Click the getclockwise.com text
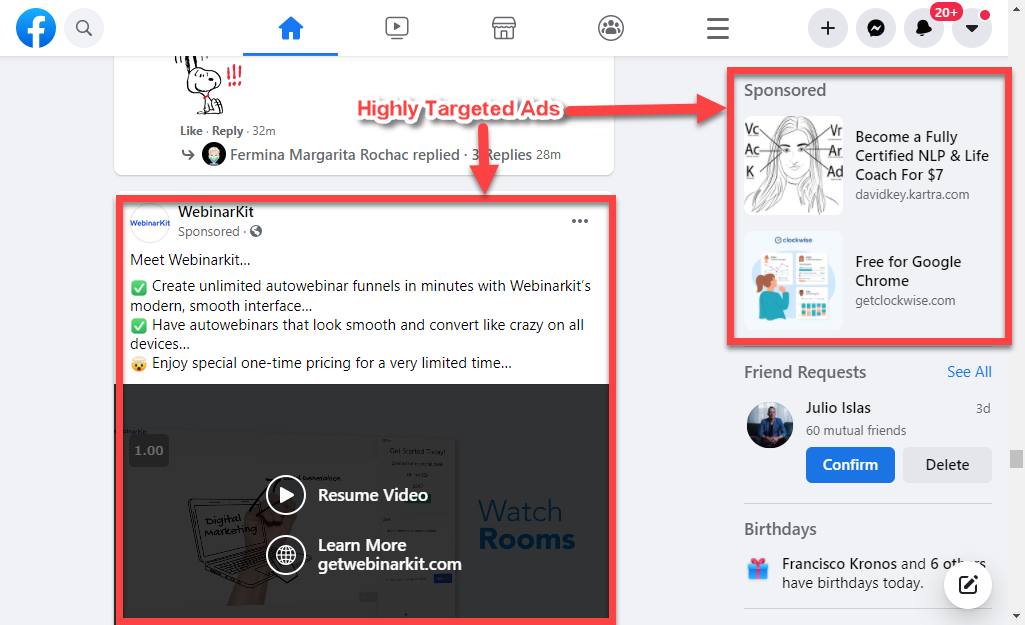The image size is (1025, 625). (x=905, y=300)
